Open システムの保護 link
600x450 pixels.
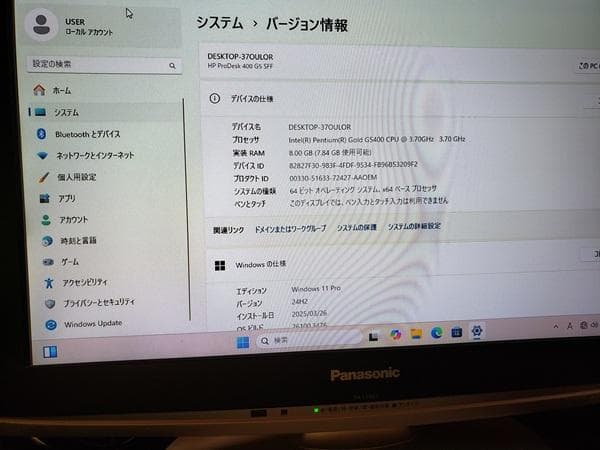click(x=356, y=227)
